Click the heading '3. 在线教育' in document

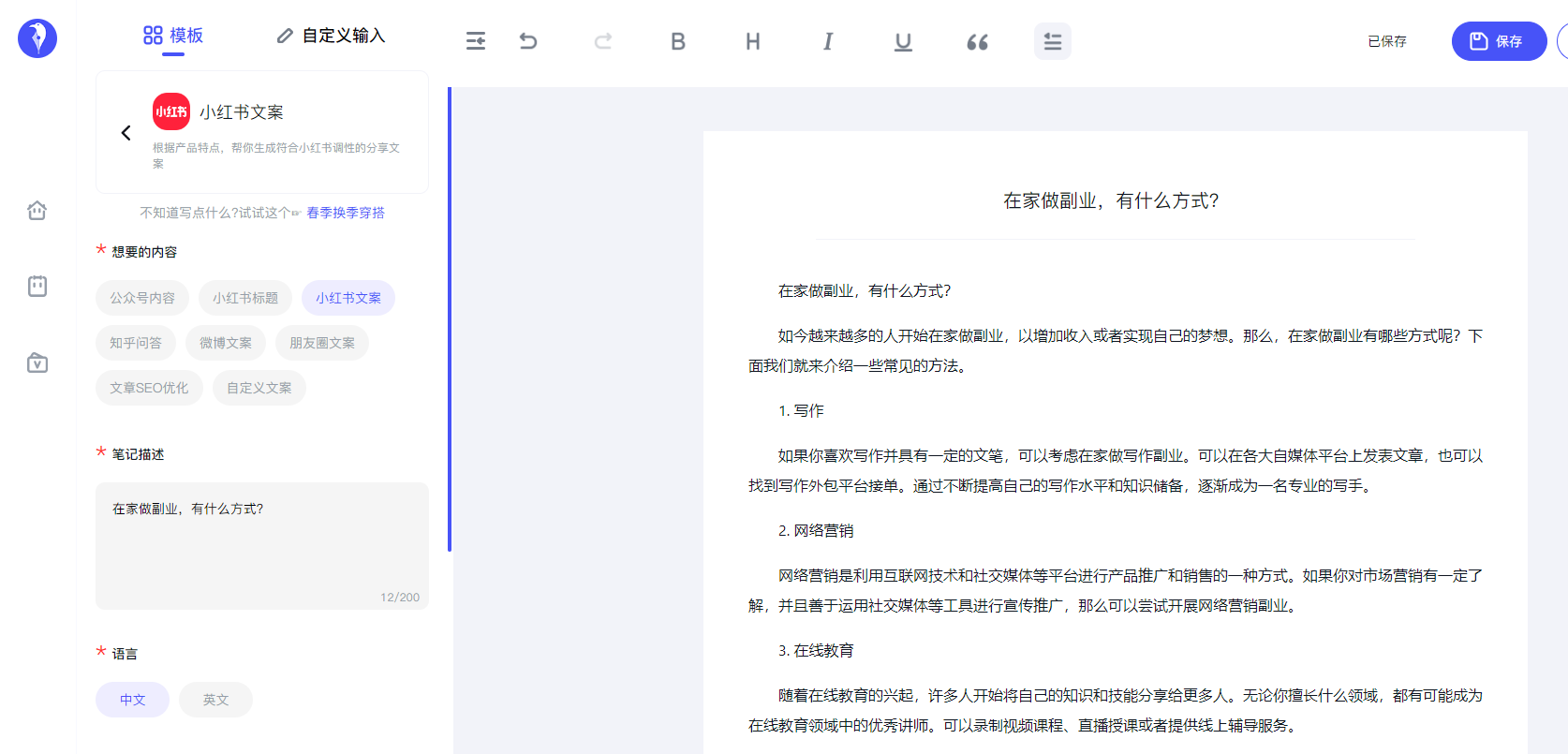pos(816,650)
